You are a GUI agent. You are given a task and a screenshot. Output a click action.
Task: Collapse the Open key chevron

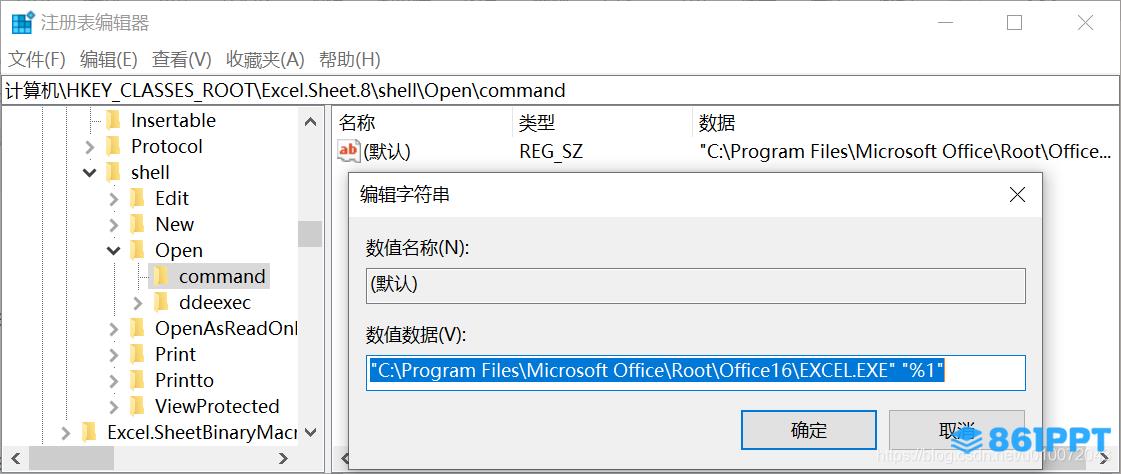[x=113, y=250]
